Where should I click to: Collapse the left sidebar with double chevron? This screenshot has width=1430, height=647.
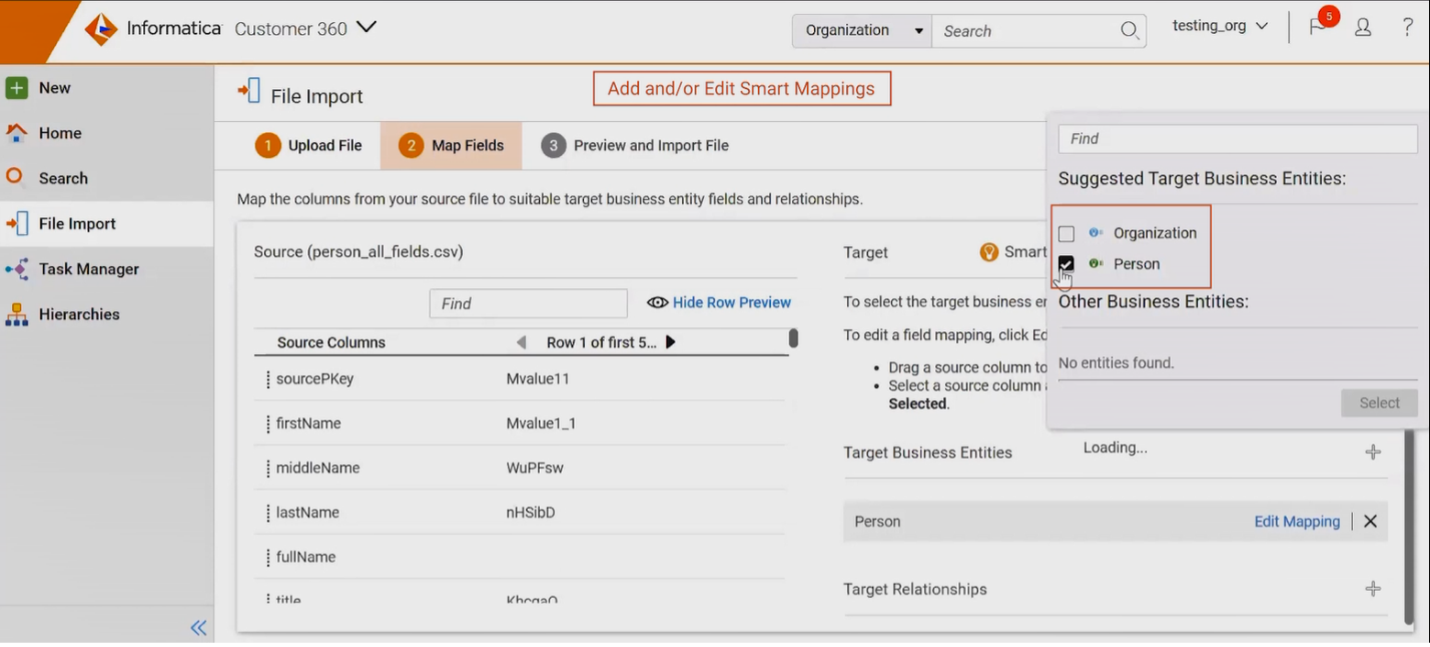pyautogui.click(x=198, y=628)
